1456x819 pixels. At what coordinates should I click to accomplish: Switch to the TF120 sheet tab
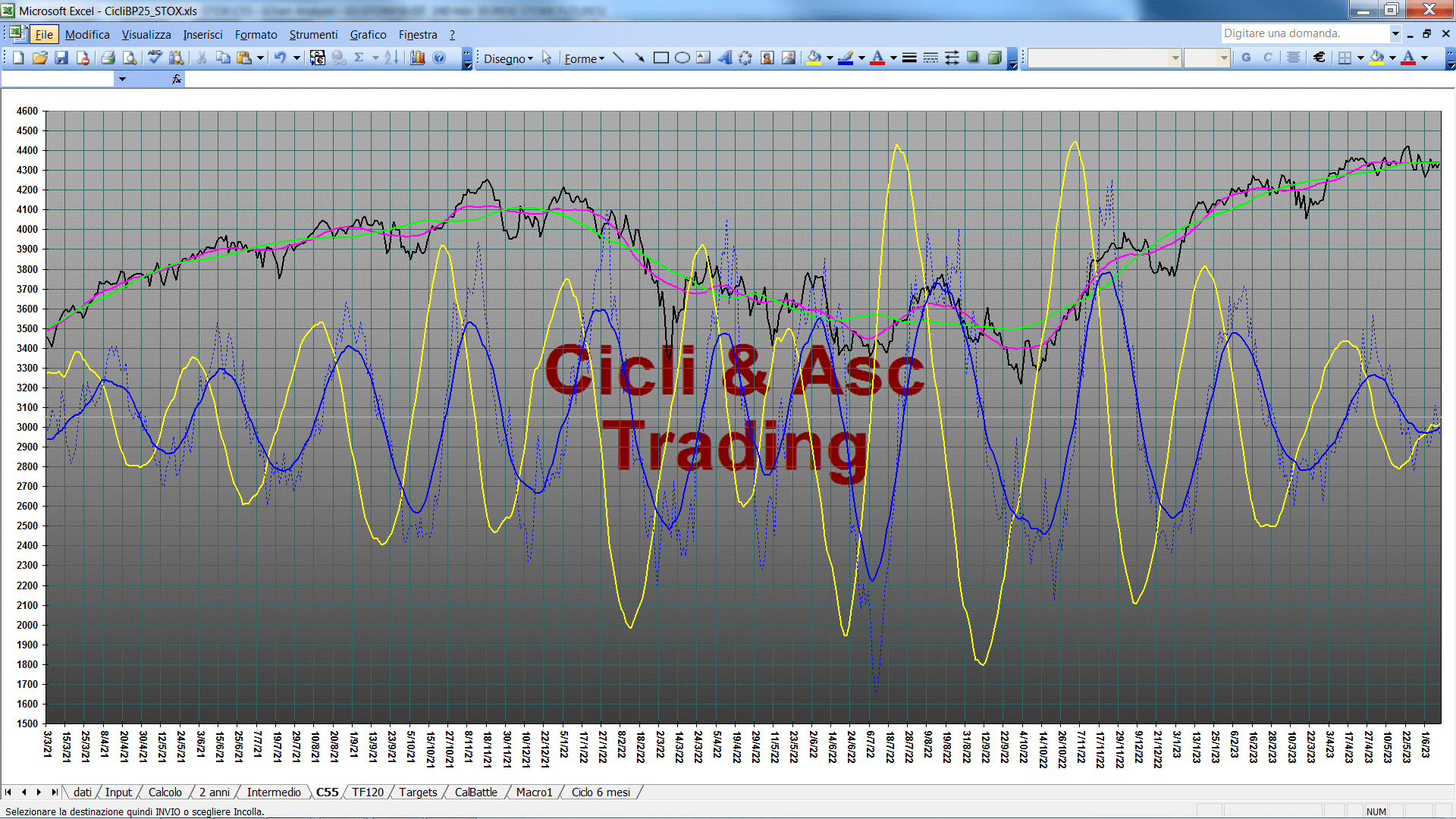pos(368,792)
